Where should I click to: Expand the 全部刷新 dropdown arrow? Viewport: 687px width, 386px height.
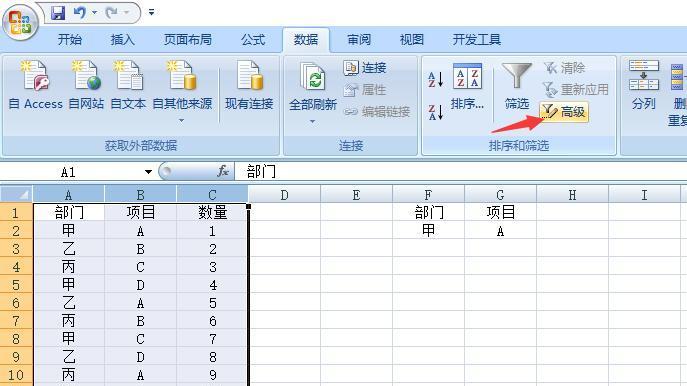(312, 121)
